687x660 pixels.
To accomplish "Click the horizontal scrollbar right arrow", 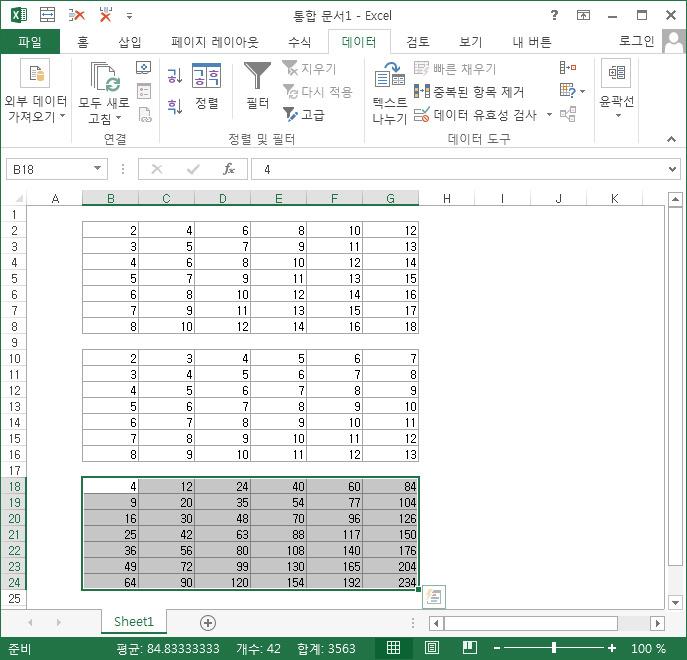I will (657, 623).
